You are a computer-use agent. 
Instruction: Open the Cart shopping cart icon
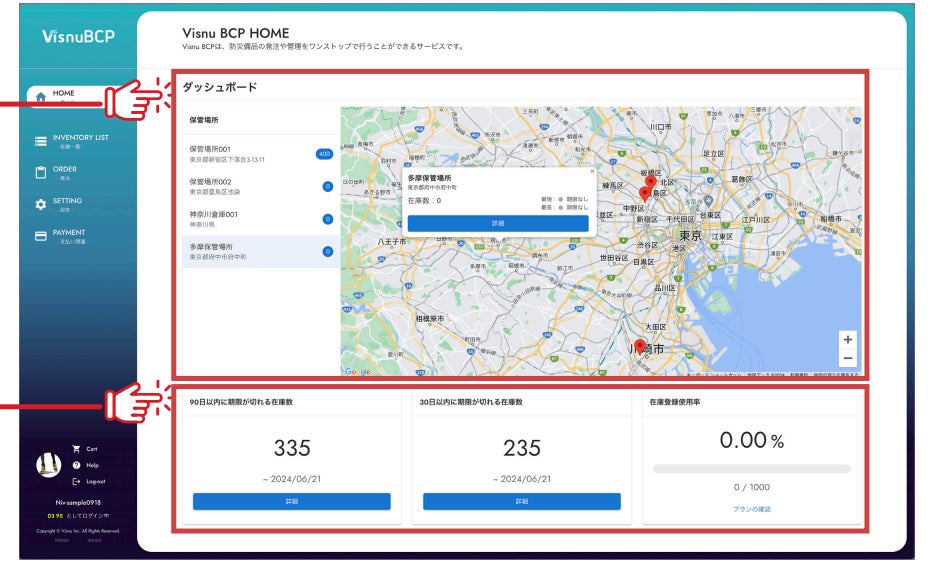(76, 449)
